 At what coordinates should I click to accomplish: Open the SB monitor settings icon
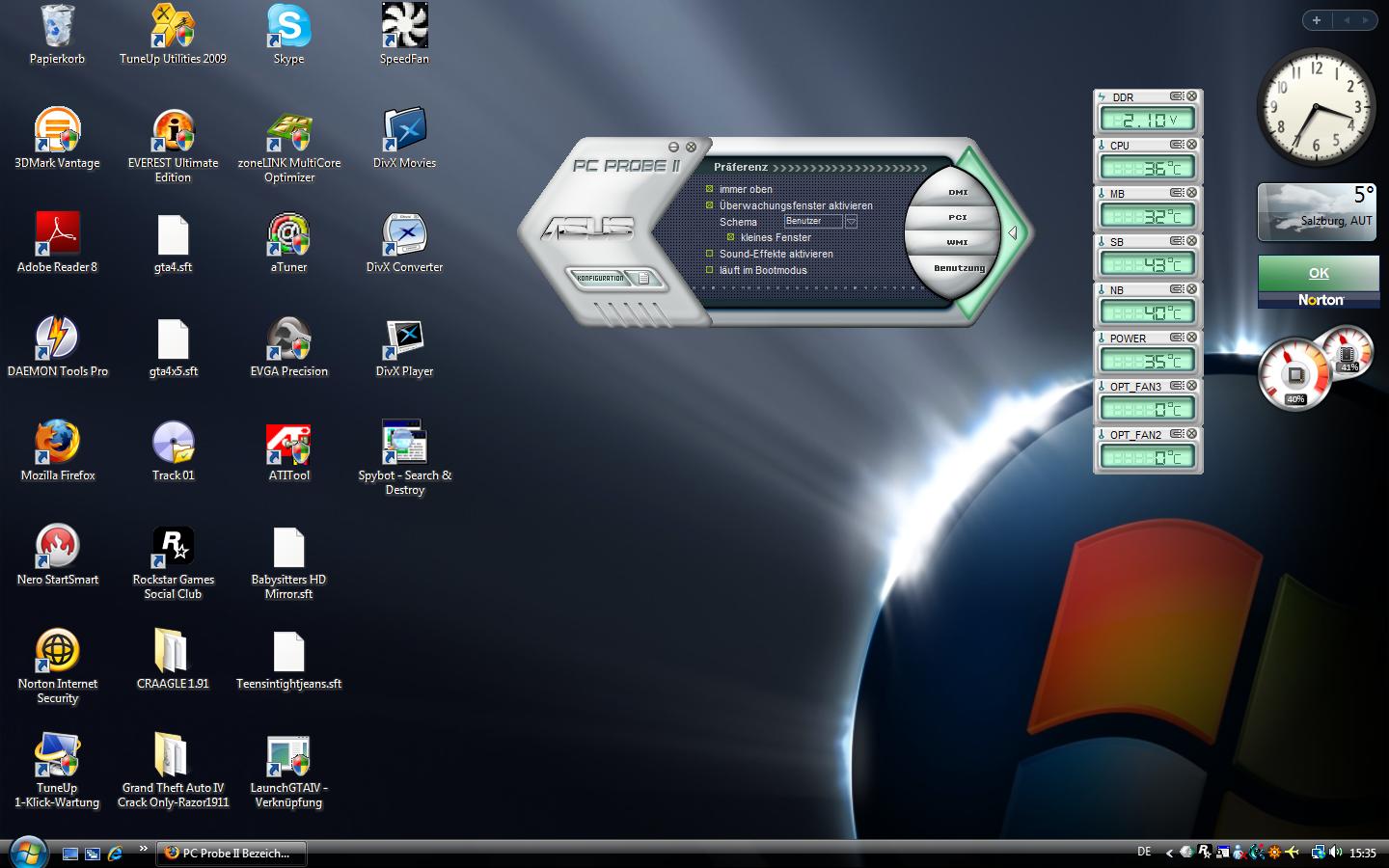(1177, 241)
